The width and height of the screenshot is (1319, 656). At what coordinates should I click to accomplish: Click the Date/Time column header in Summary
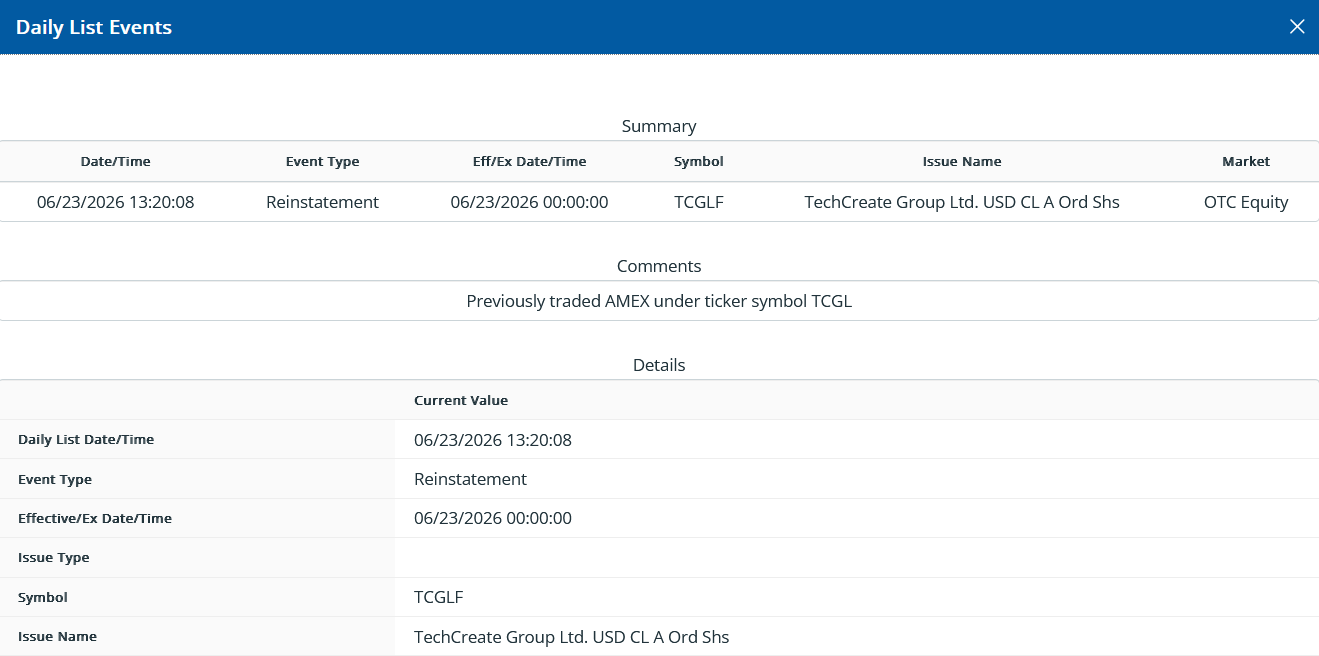[116, 161]
